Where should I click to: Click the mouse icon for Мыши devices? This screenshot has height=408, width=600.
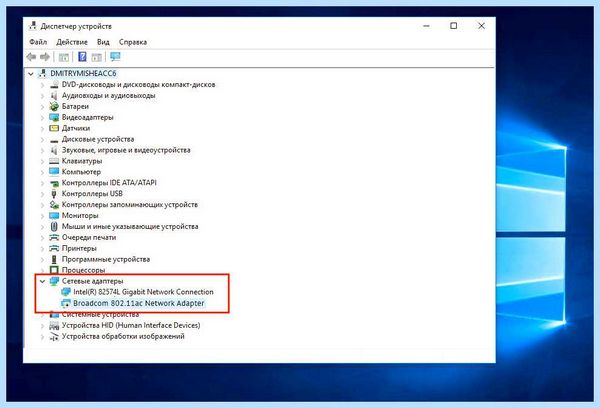54,227
